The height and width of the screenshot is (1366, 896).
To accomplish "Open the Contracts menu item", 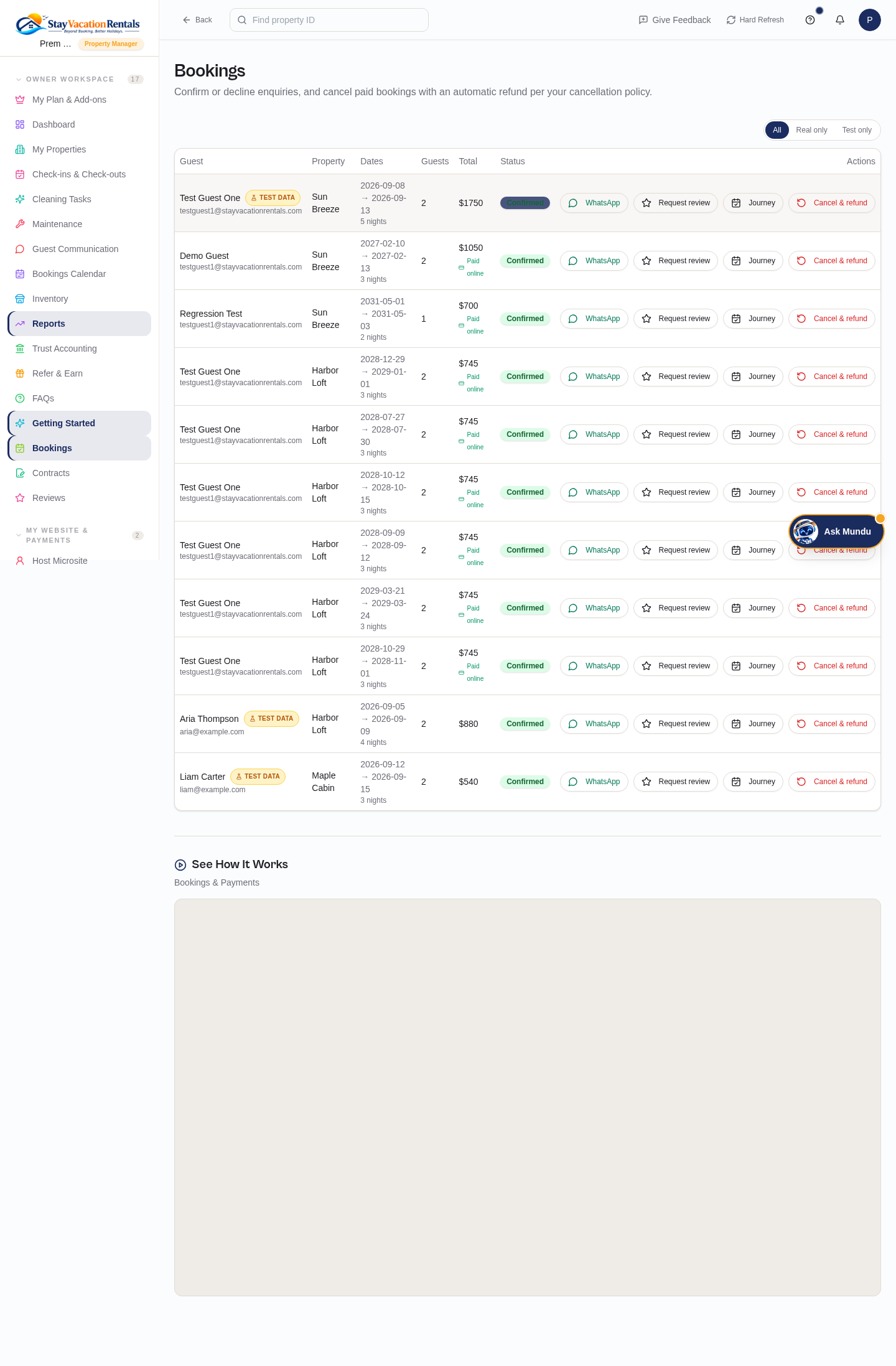I will pyautogui.click(x=80, y=473).
